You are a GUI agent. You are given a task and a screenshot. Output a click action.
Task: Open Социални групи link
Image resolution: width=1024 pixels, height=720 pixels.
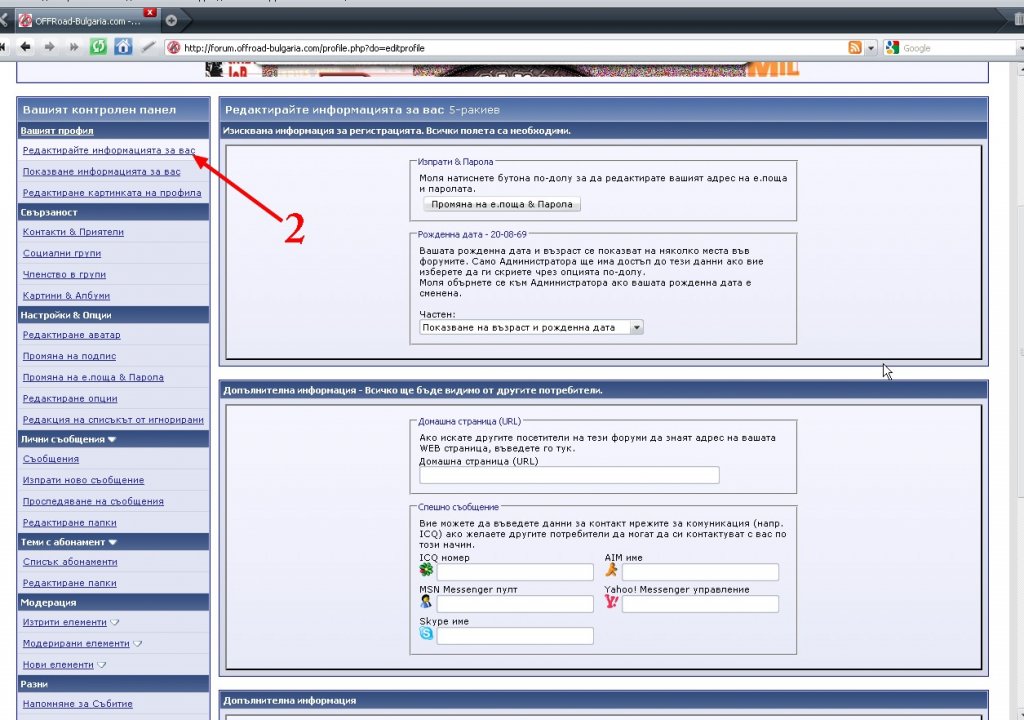pos(62,253)
